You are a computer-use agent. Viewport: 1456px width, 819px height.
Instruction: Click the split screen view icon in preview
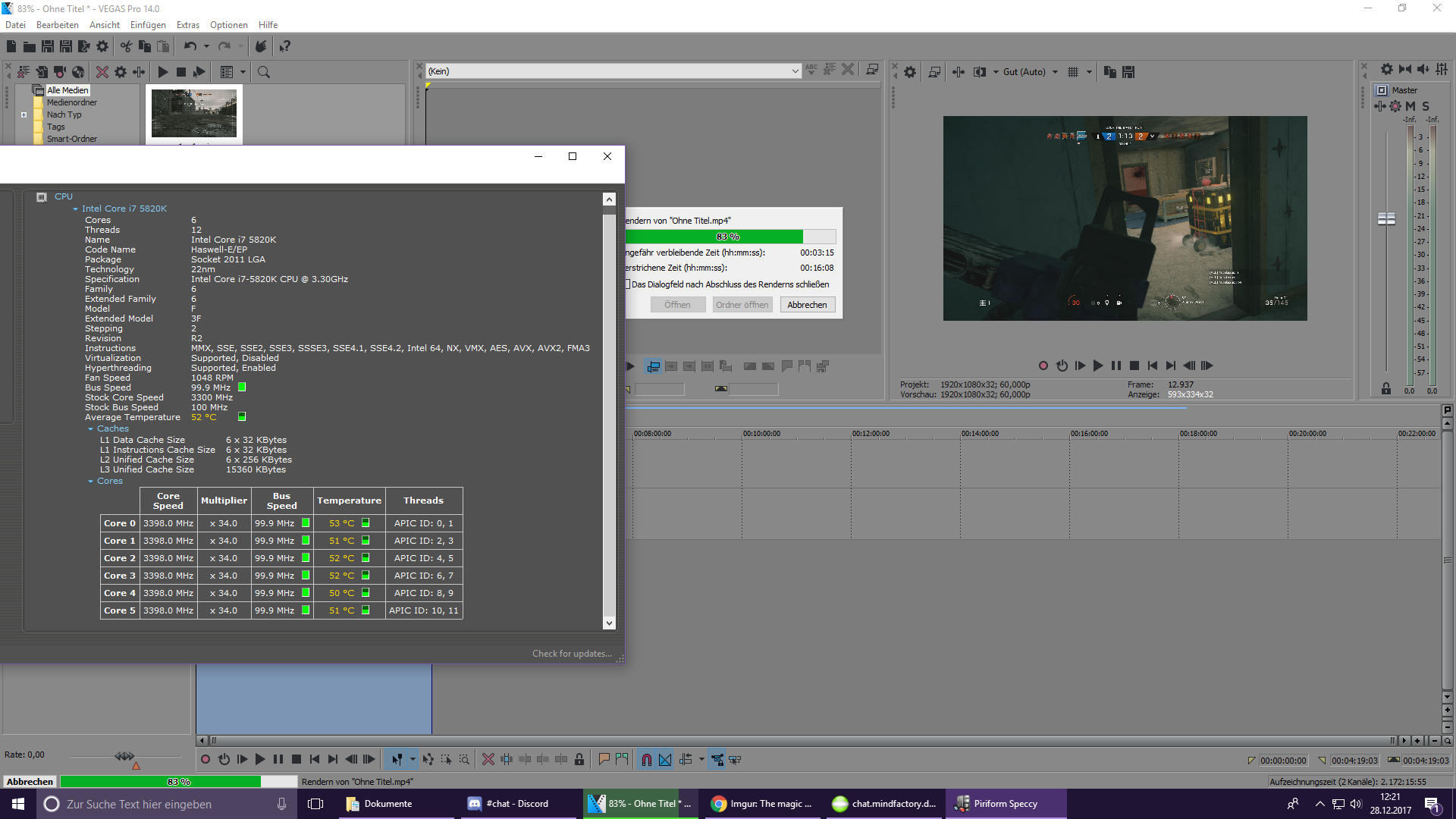click(x=980, y=72)
